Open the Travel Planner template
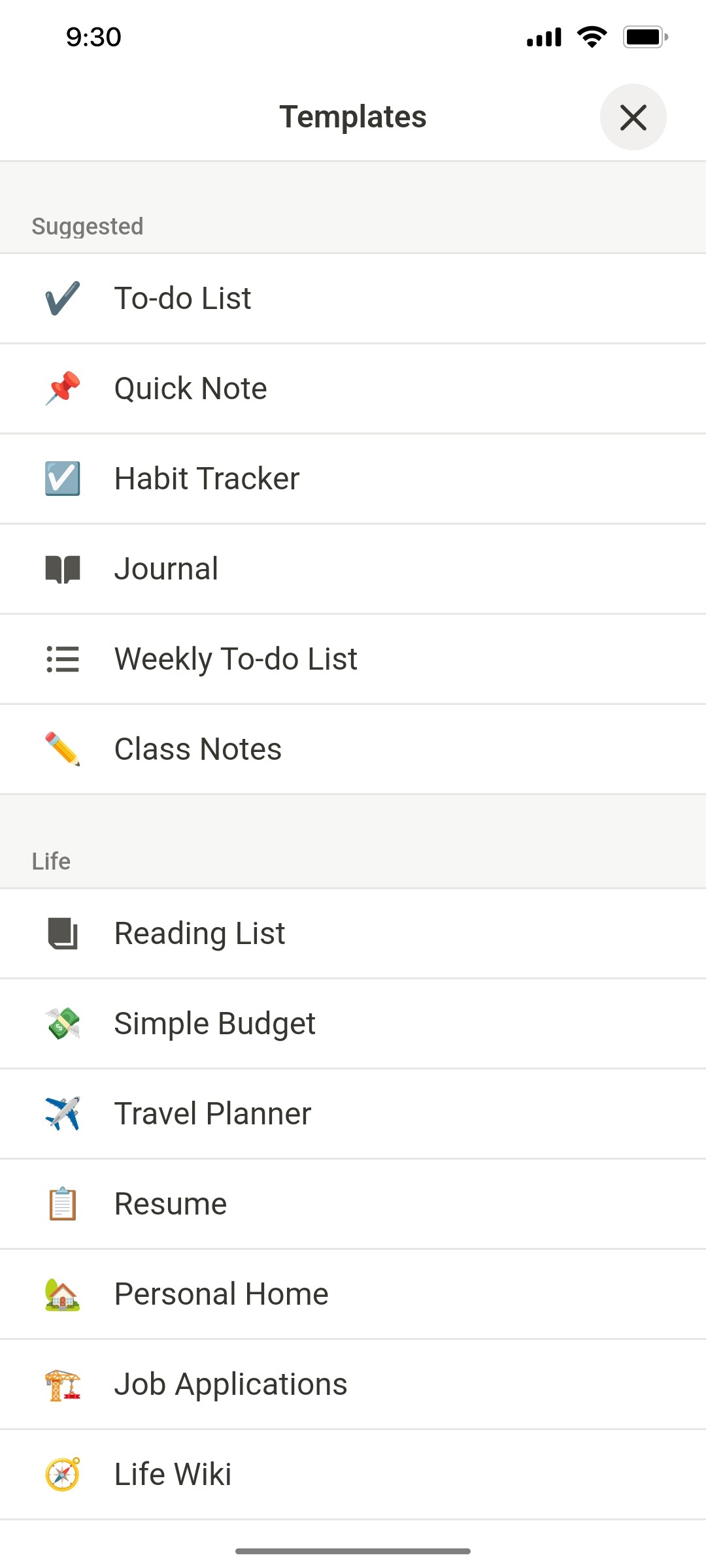Image resolution: width=706 pixels, height=1568 pixels. (x=353, y=1113)
